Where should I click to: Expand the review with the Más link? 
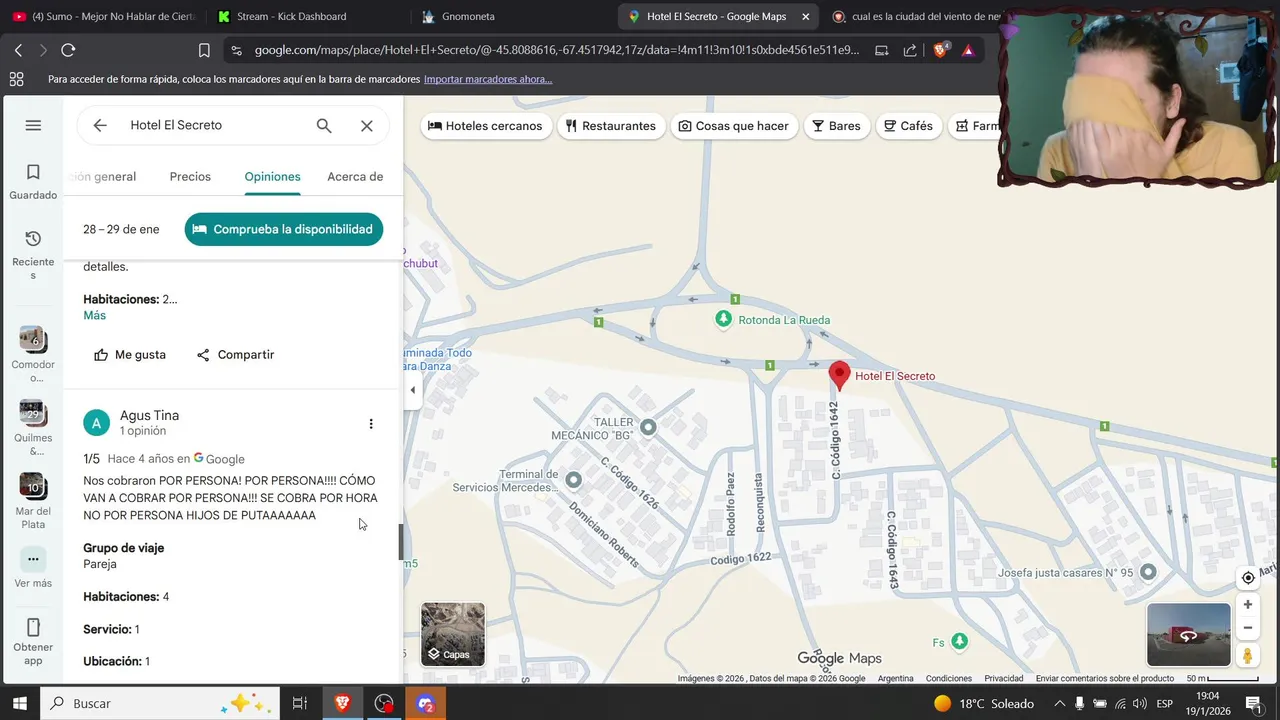(94, 315)
